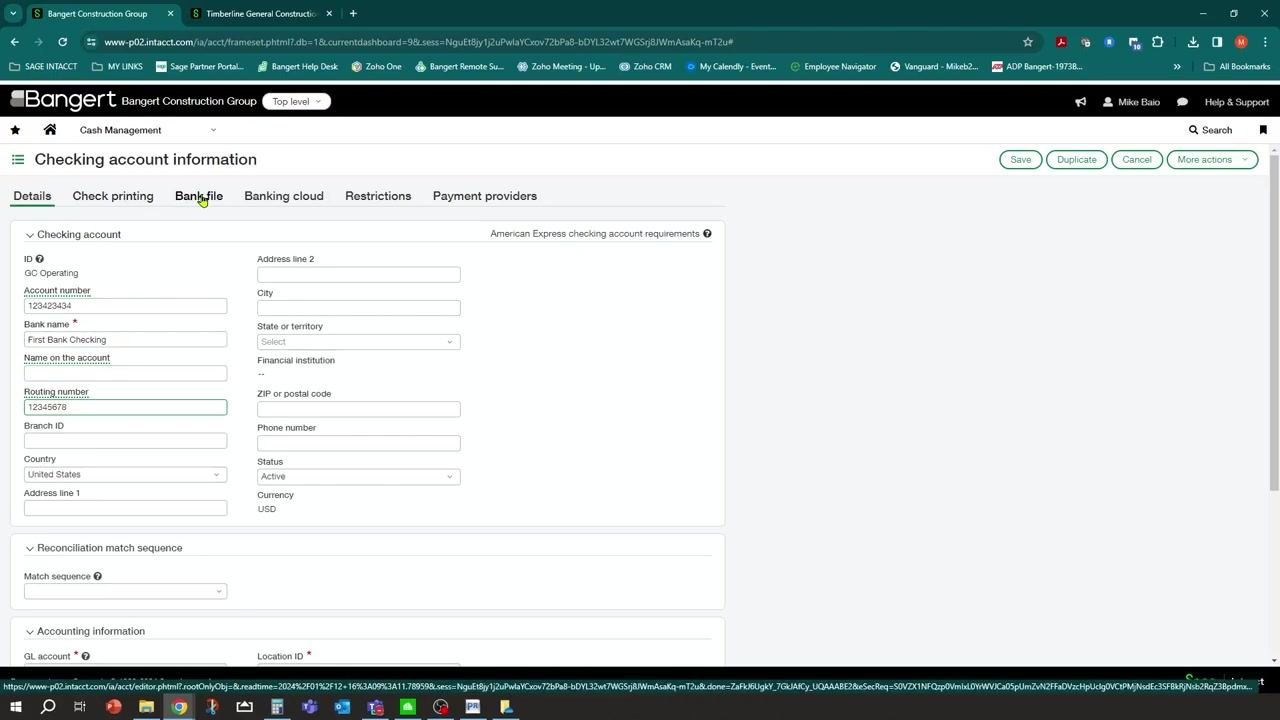This screenshot has width=1280, height=720.
Task: Click the bookmark icon beside Search
Action: pos(1263,130)
